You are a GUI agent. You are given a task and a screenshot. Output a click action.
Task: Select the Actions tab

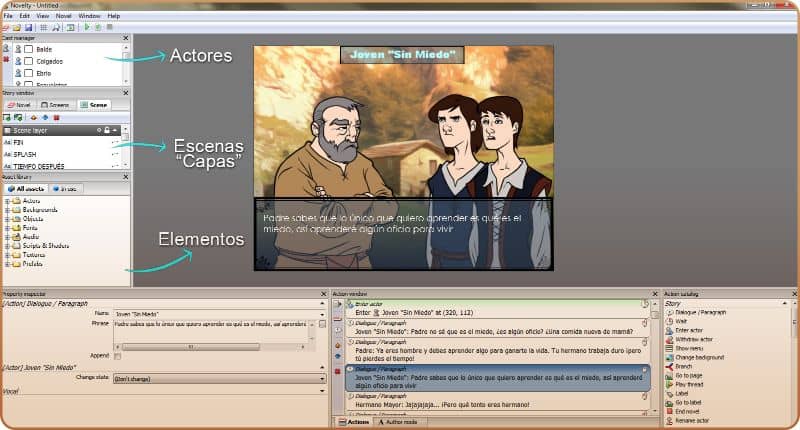coord(354,422)
